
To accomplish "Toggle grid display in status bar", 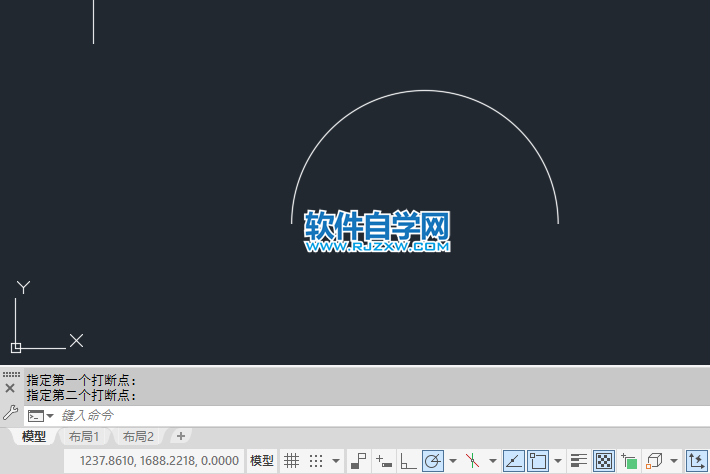I will [291, 461].
